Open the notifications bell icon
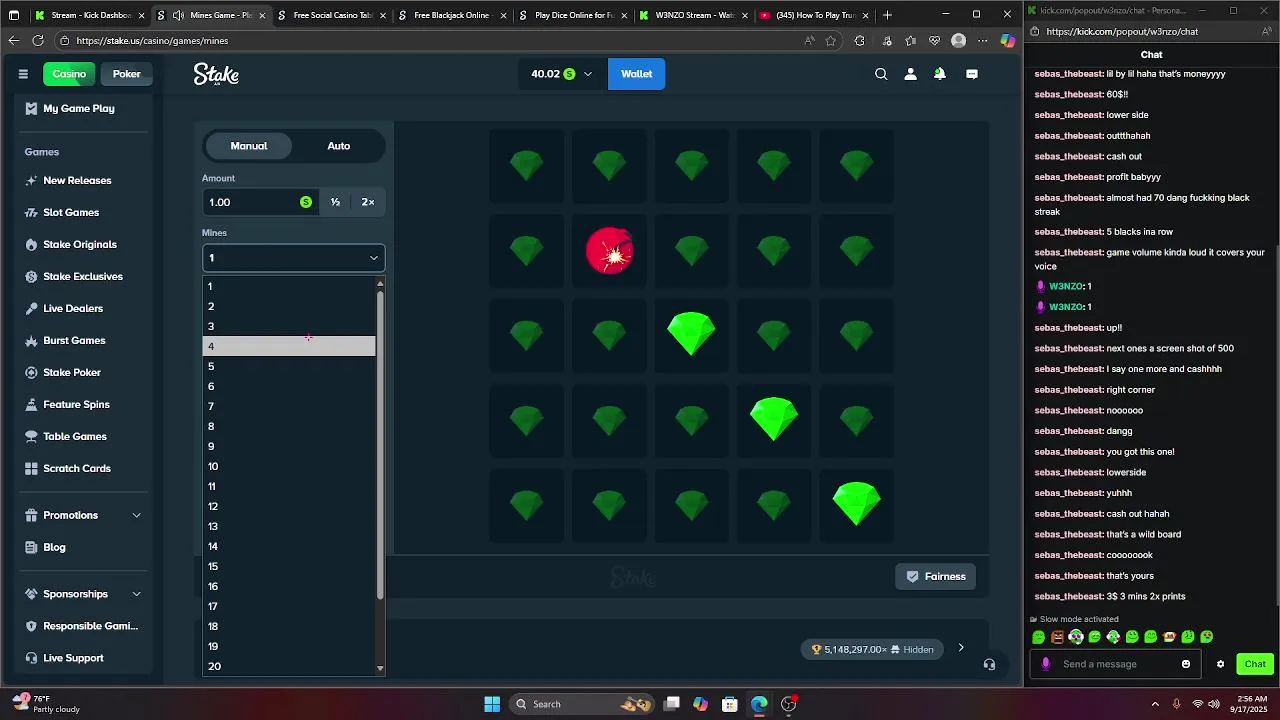Image resolution: width=1280 pixels, height=720 pixels. [x=940, y=74]
